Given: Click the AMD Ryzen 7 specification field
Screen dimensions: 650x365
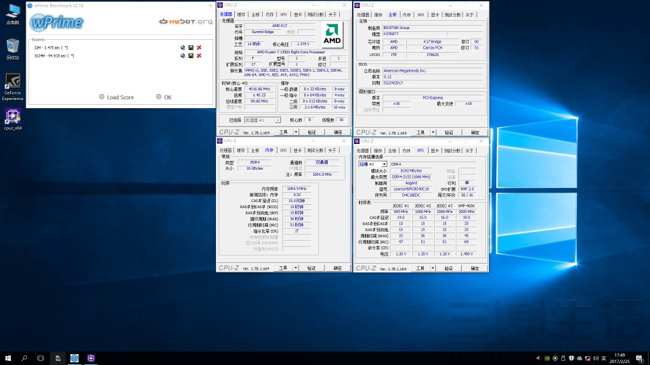Looking at the screenshot, I should point(296,52).
